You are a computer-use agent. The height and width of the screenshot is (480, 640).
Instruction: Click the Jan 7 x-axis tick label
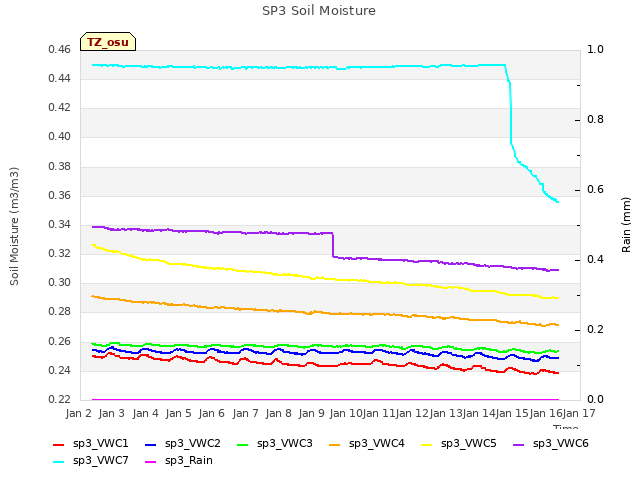coord(245,413)
